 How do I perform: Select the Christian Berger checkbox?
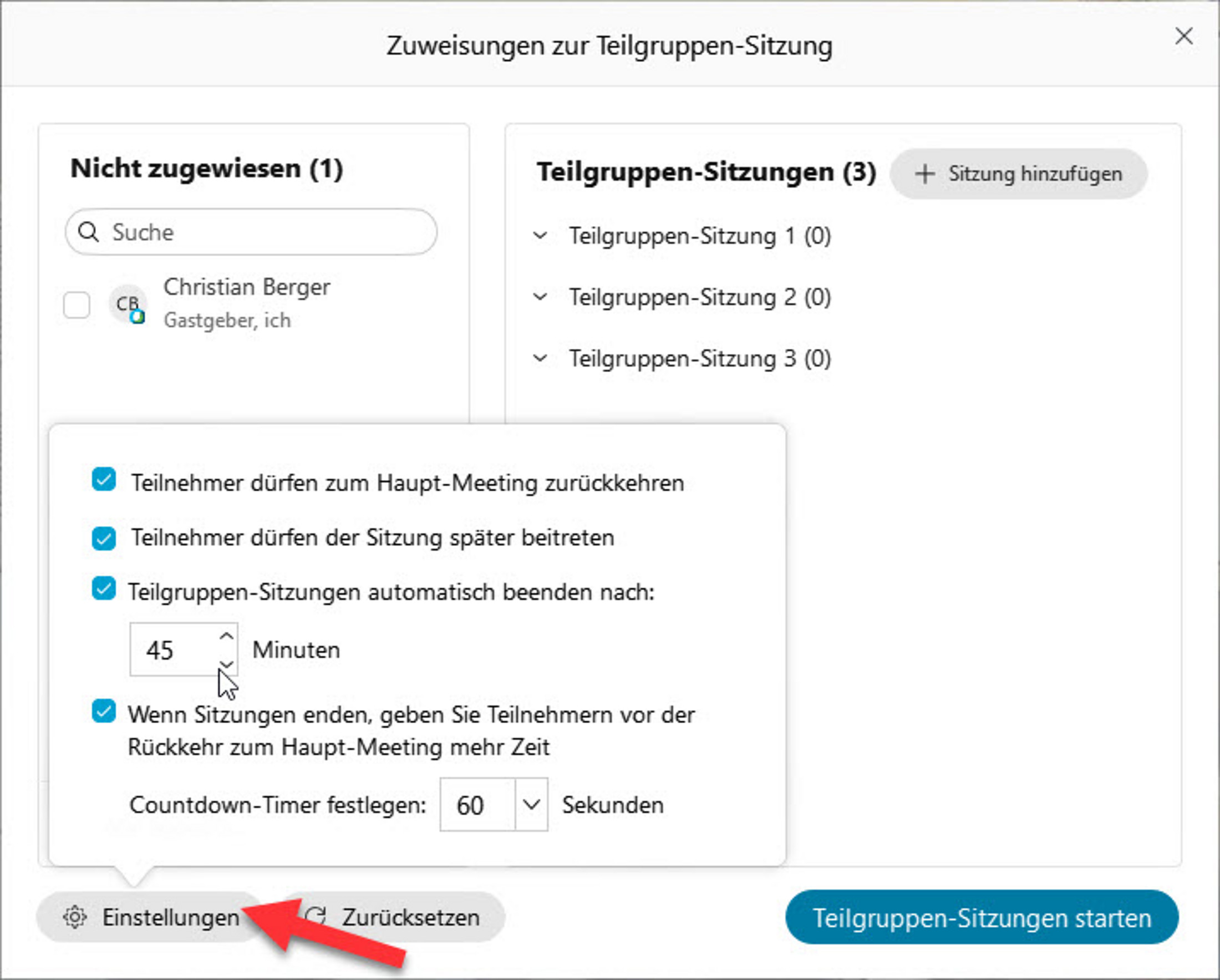pyautogui.click(x=77, y=305)
